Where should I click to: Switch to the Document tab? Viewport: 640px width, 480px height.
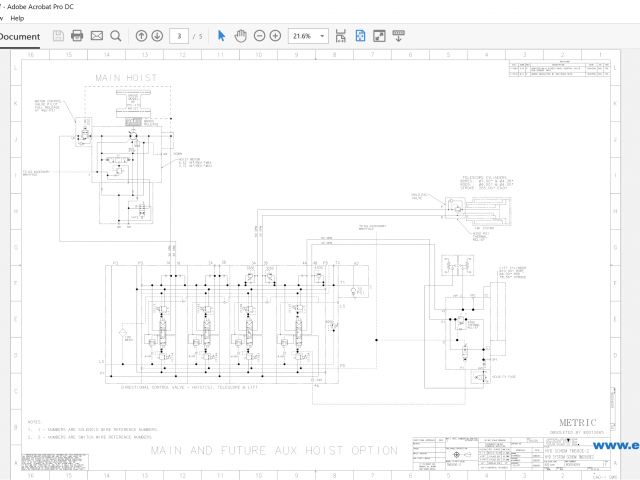click(19, 37)
